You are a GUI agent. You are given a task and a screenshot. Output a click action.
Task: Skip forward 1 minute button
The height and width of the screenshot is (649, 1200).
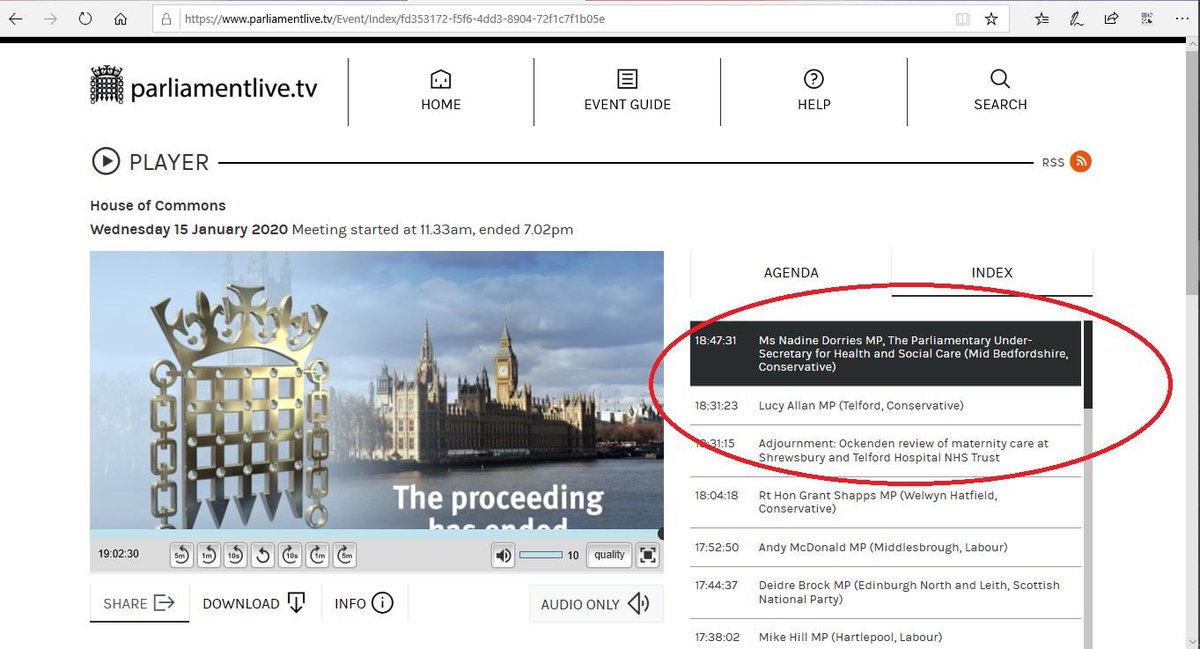317,555
